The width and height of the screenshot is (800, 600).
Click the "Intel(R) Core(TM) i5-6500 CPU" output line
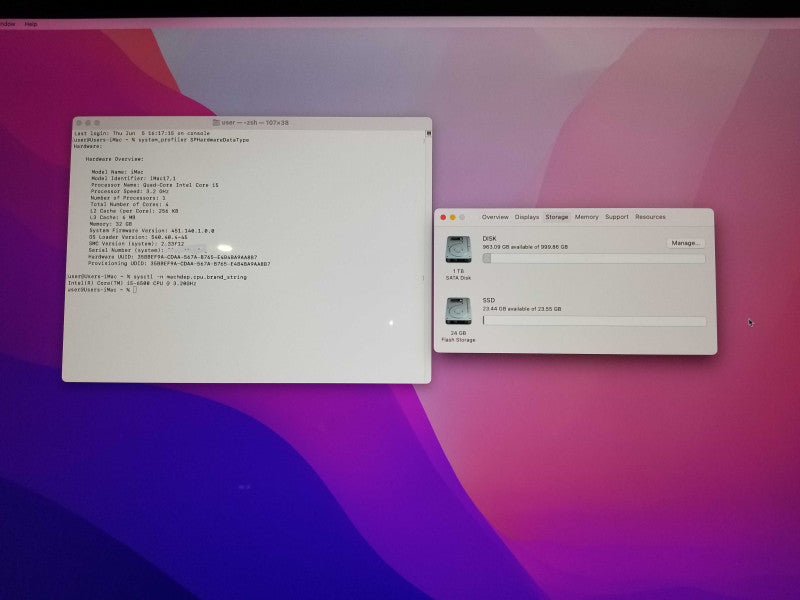click(x=132, y=283)
